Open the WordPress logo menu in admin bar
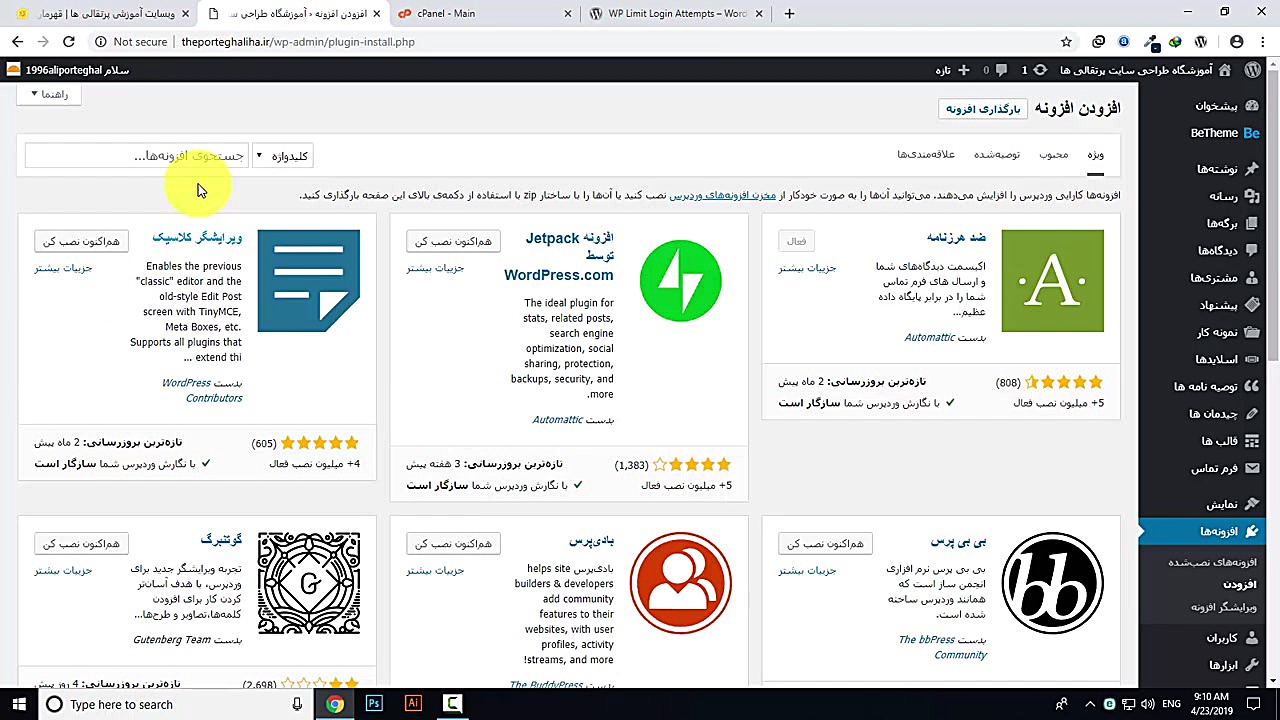The image size is (1280, 720). 1253,70
